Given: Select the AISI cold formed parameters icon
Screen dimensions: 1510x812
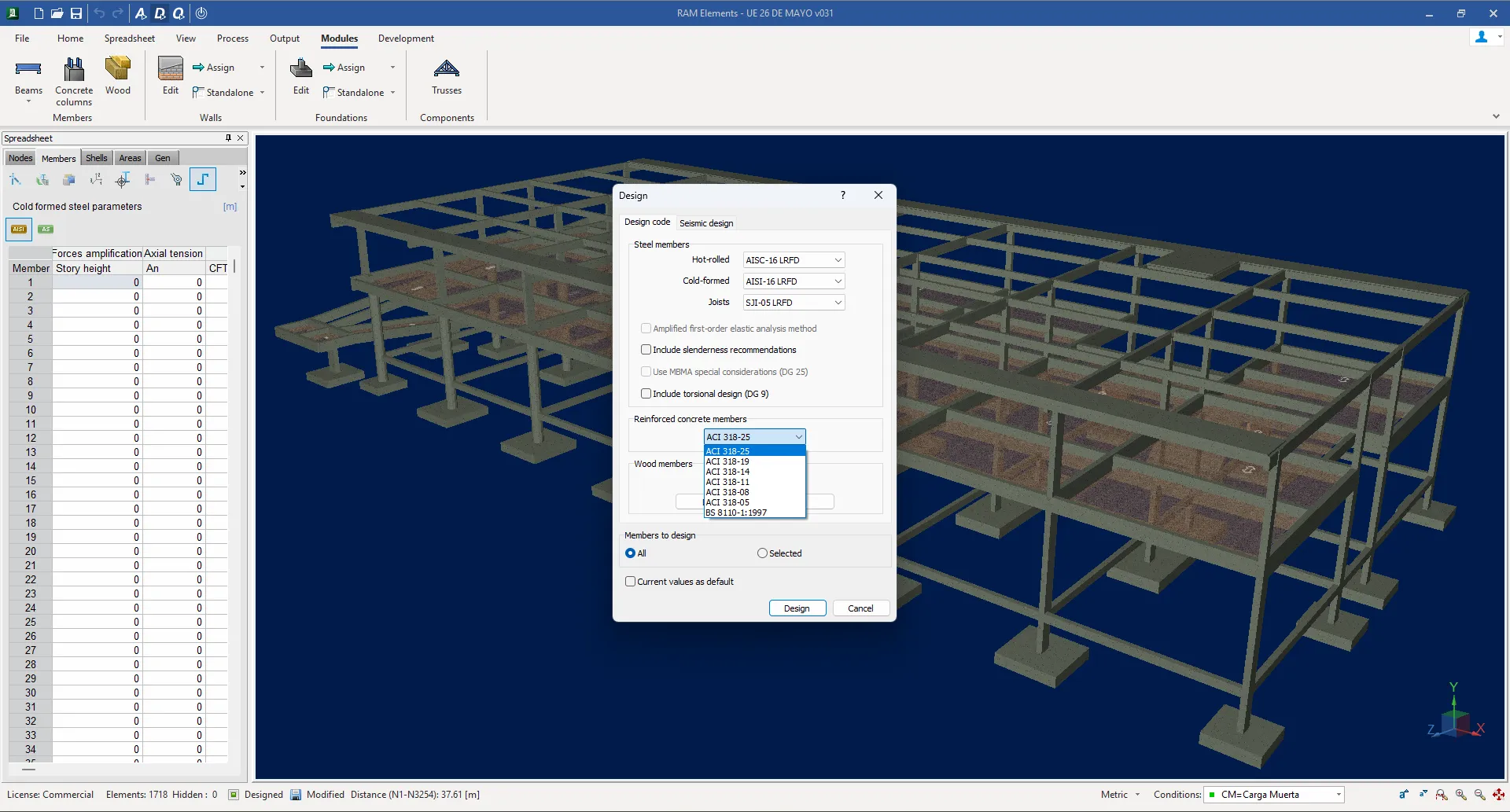Looking at the screenshot, I should coord(19,230).
